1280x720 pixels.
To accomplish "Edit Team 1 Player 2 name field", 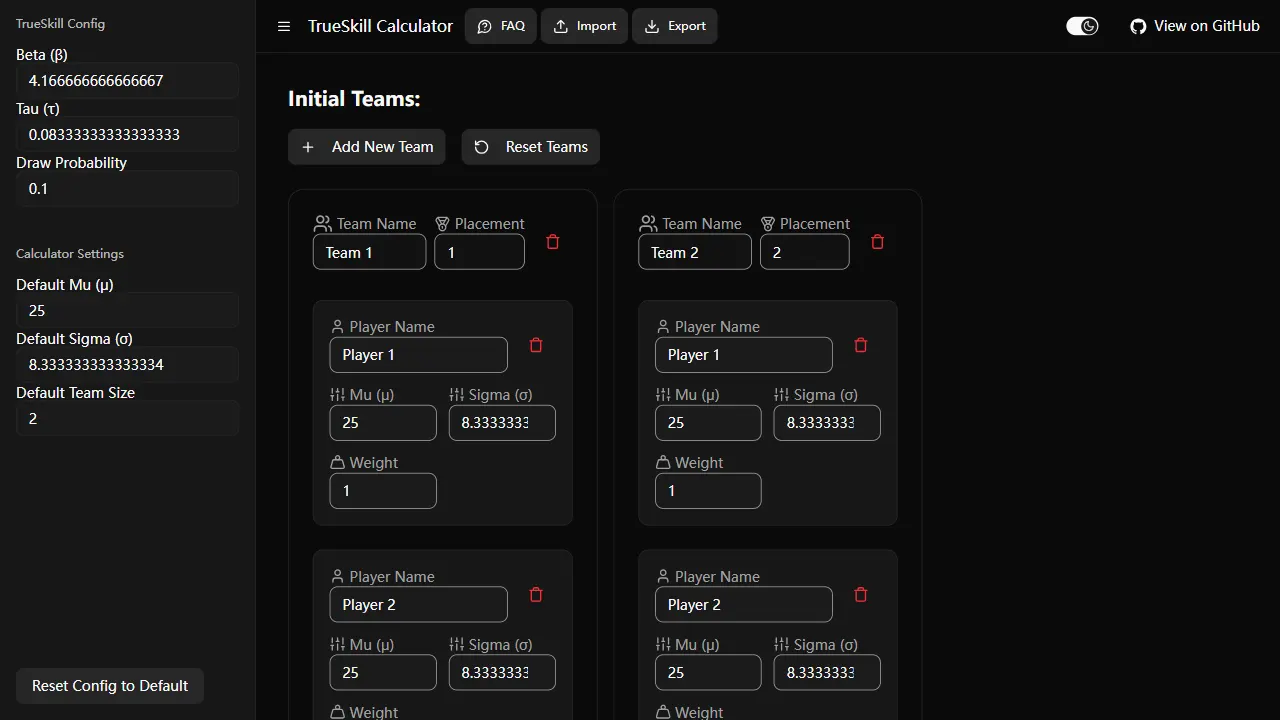I will tap(419, 605).
